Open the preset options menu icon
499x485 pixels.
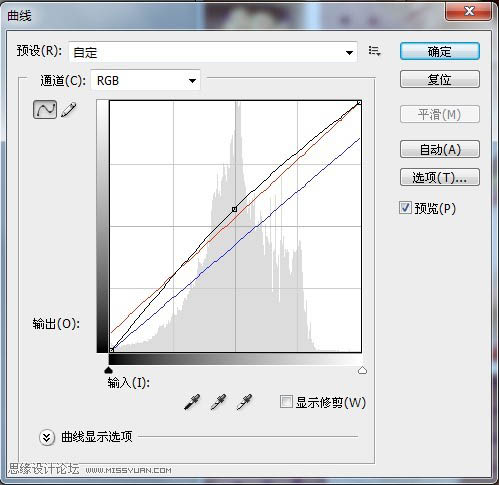[375, 51]
